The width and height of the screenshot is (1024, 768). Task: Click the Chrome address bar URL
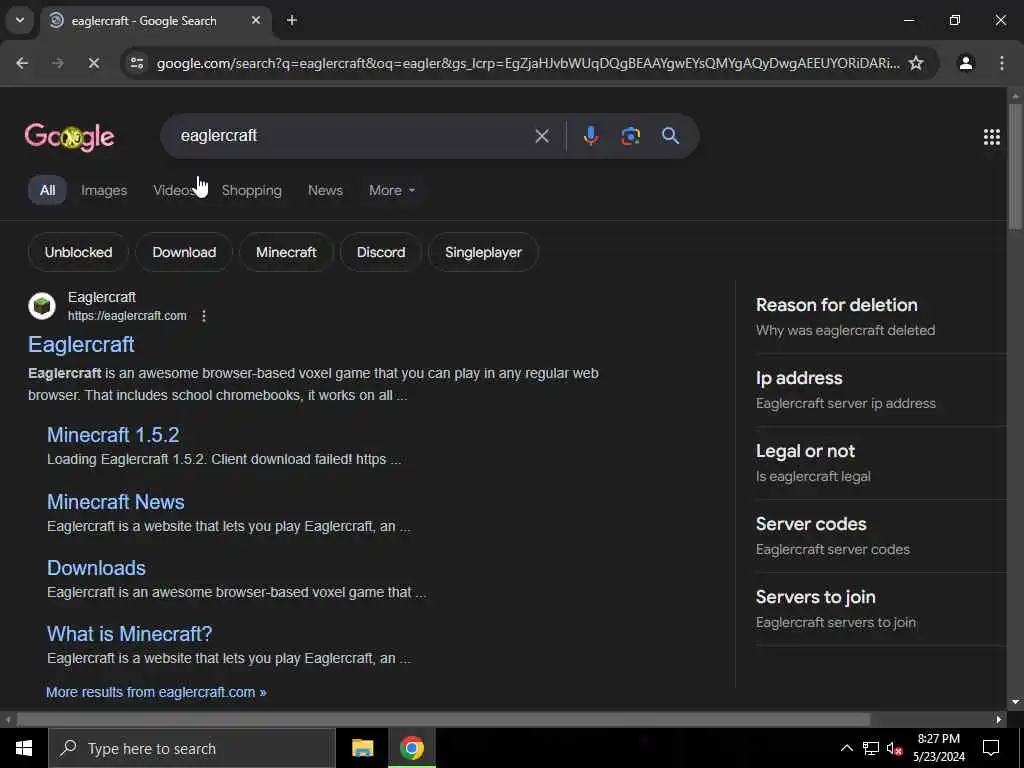tap(528, 63)
